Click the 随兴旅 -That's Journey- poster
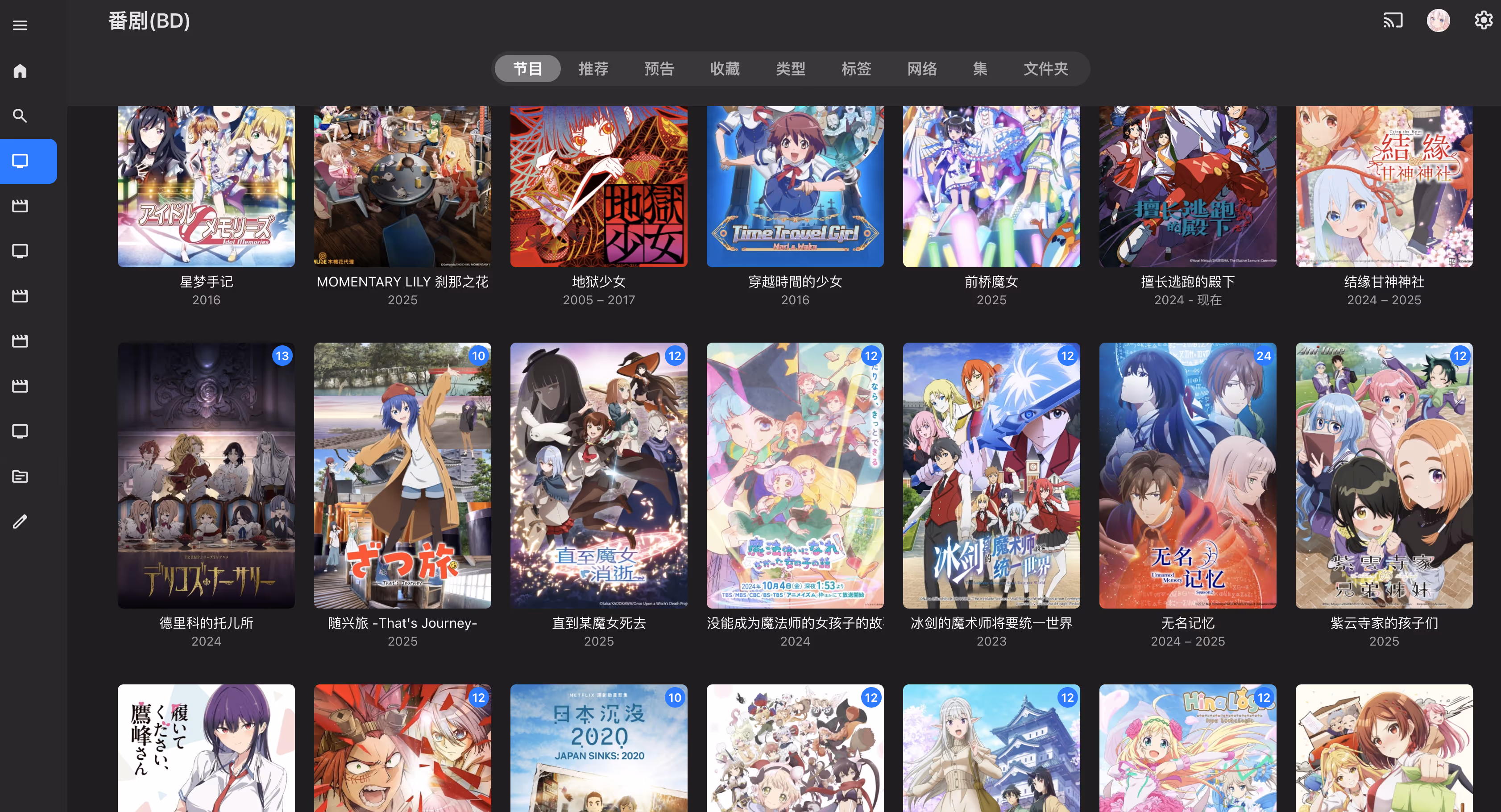 (402, 475)
